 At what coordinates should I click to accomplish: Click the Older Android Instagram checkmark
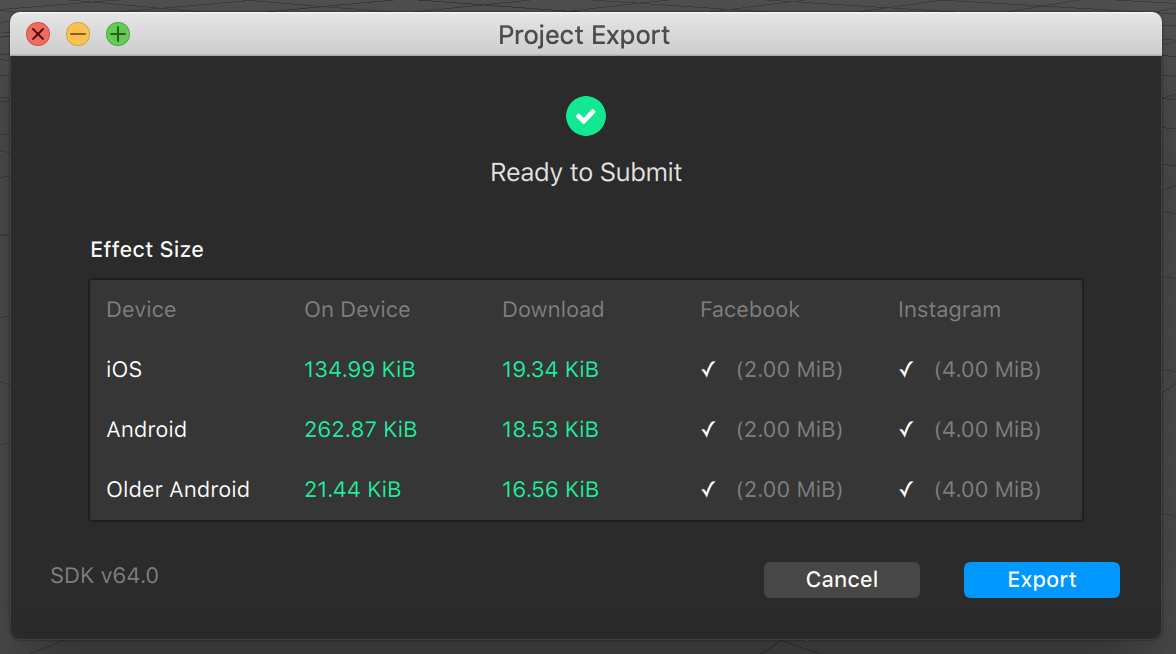coord(906,490)
